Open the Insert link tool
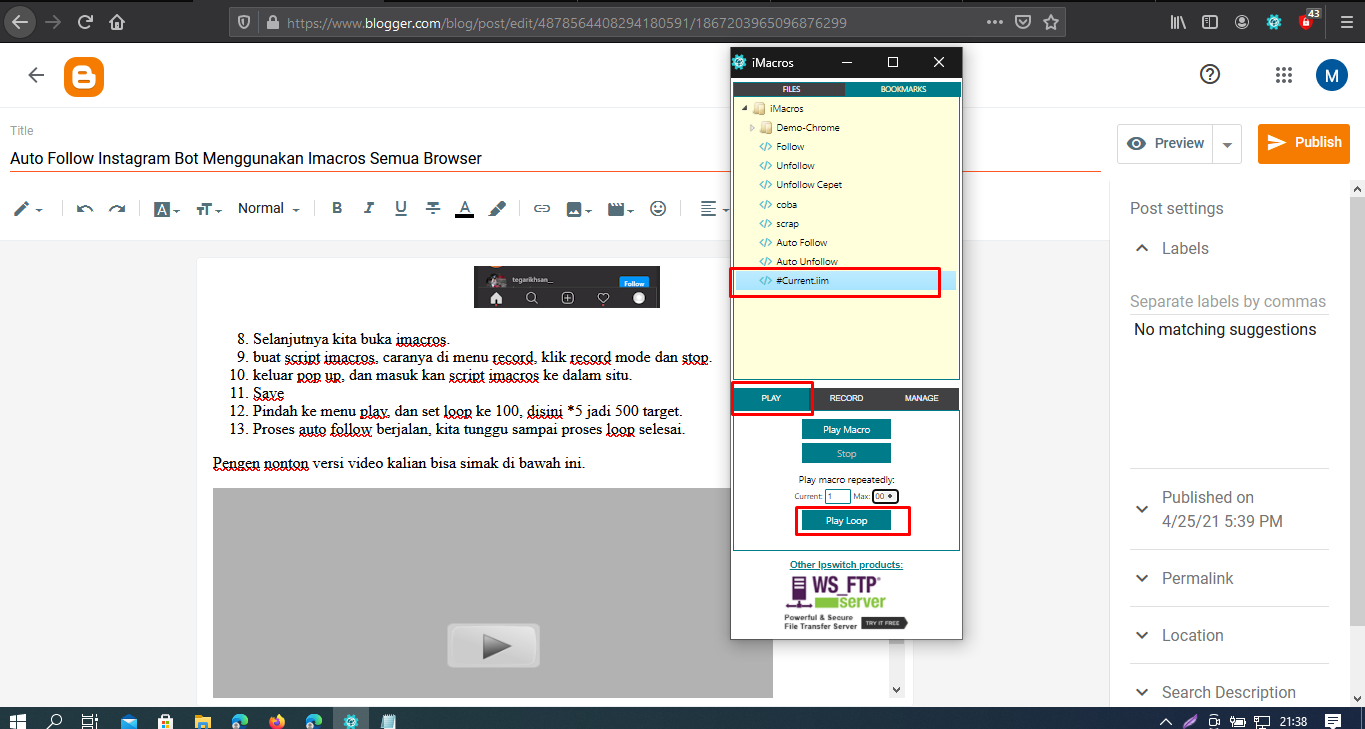 541,208
